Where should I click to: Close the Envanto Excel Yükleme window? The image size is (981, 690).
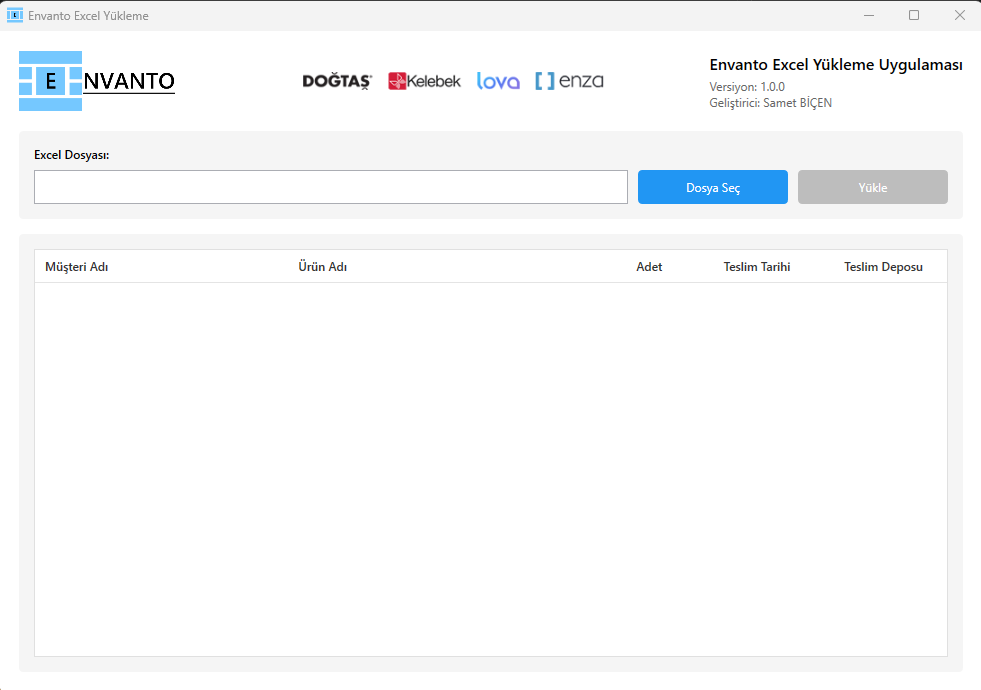point(959,15)
